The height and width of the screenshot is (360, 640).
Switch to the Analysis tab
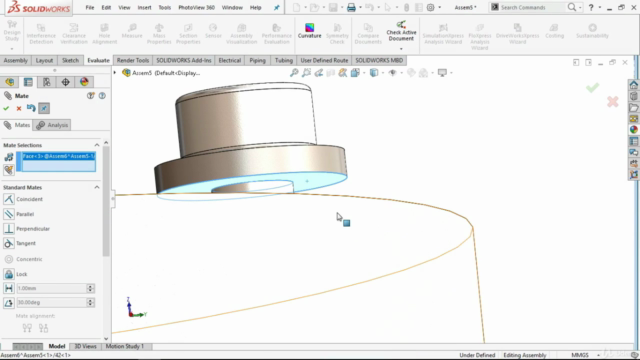point(52,125)
